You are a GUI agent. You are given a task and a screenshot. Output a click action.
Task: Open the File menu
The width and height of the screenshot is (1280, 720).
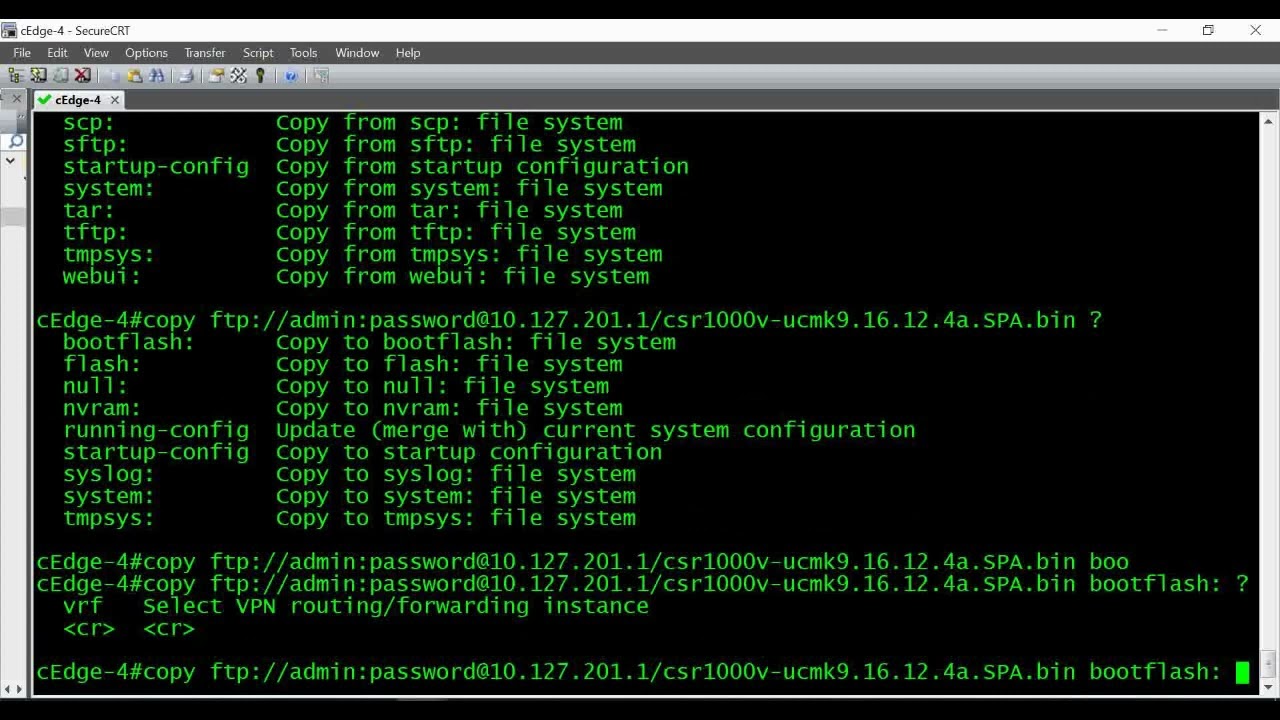22,53
